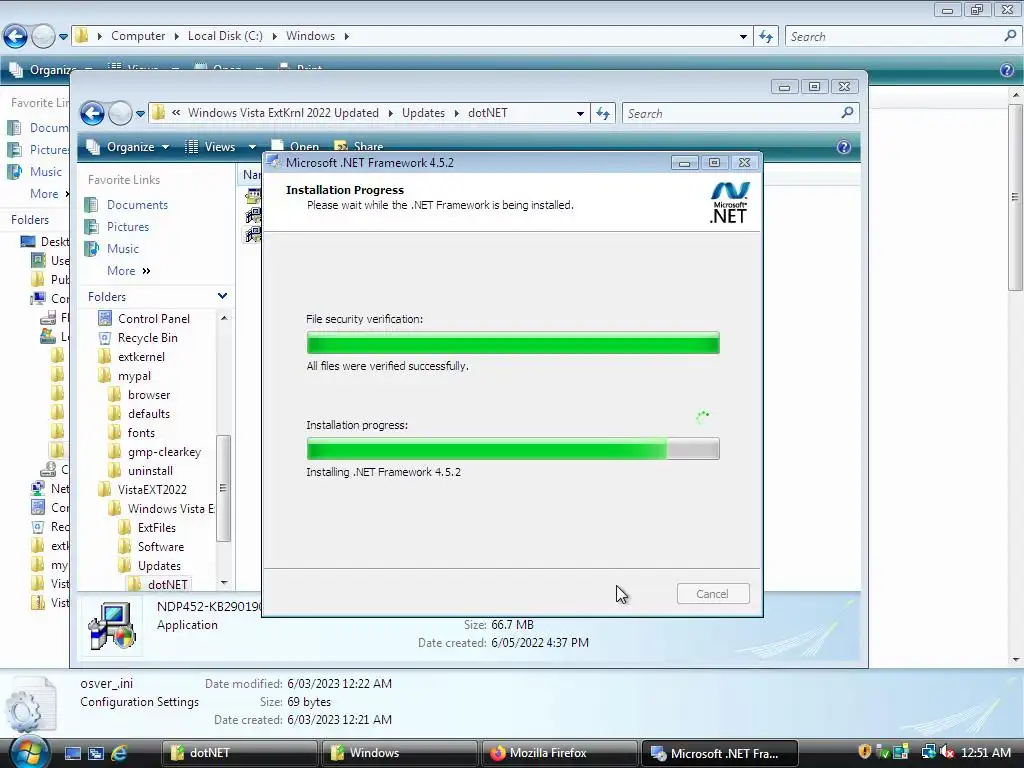Click Show Desktop in Quick Launch

click(x=72, y=754)
